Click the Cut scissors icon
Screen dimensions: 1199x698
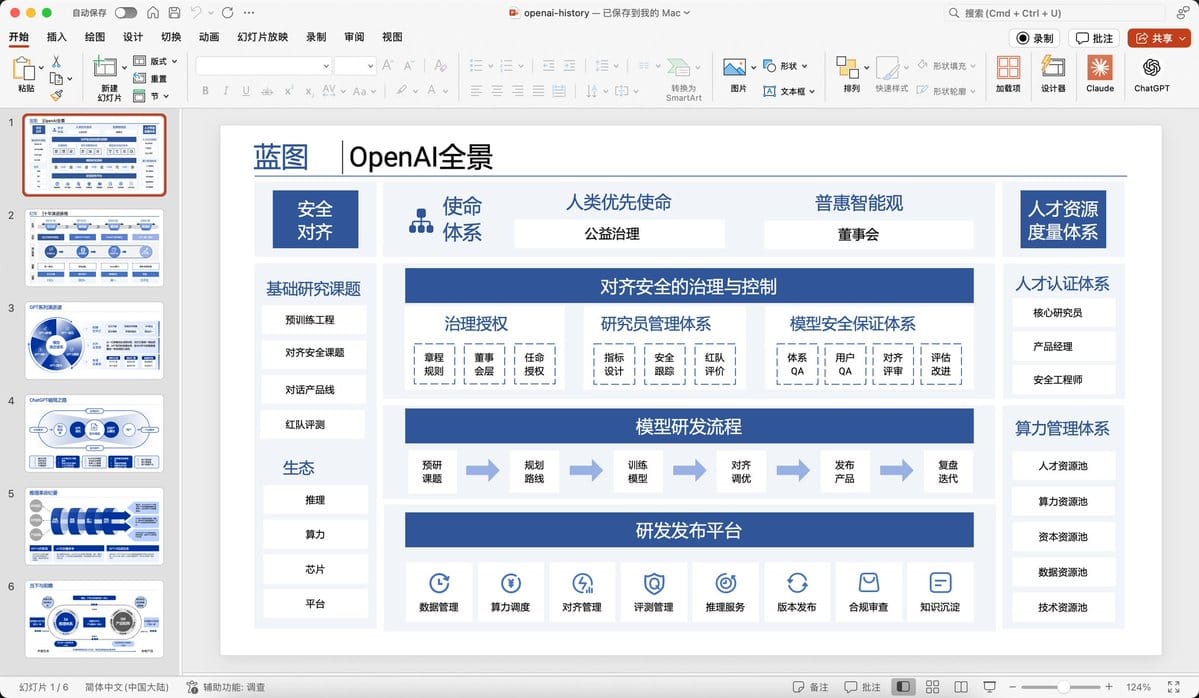pyautogui.click(x=56, y=62)
